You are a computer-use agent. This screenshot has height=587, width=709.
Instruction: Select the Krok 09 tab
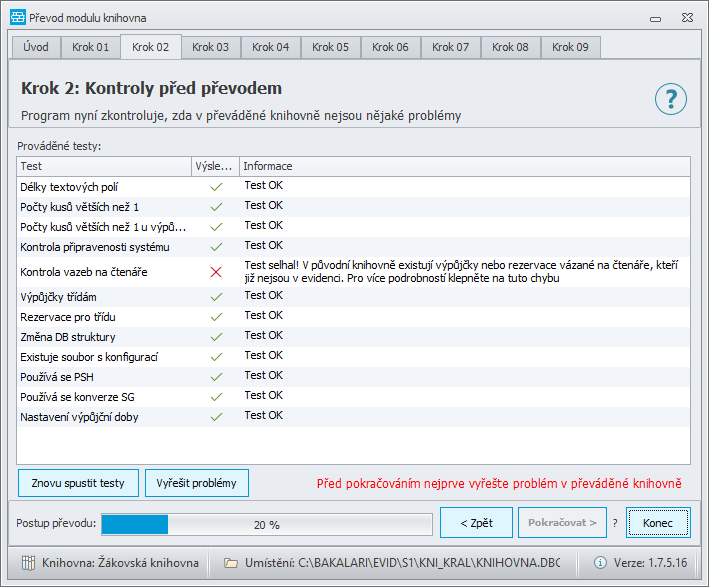(x=570, y=47)
